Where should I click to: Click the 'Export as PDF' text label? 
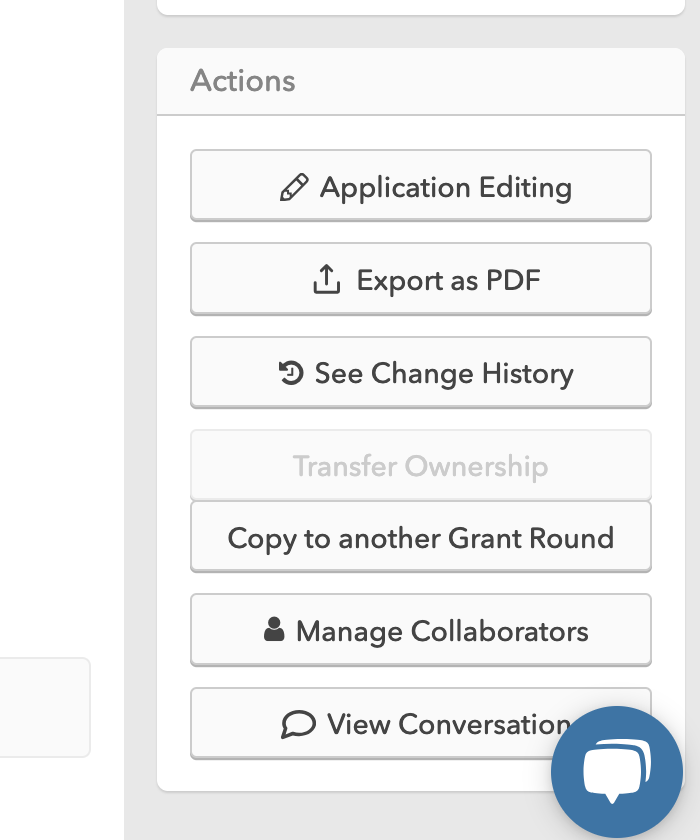(x=449, y=280)
